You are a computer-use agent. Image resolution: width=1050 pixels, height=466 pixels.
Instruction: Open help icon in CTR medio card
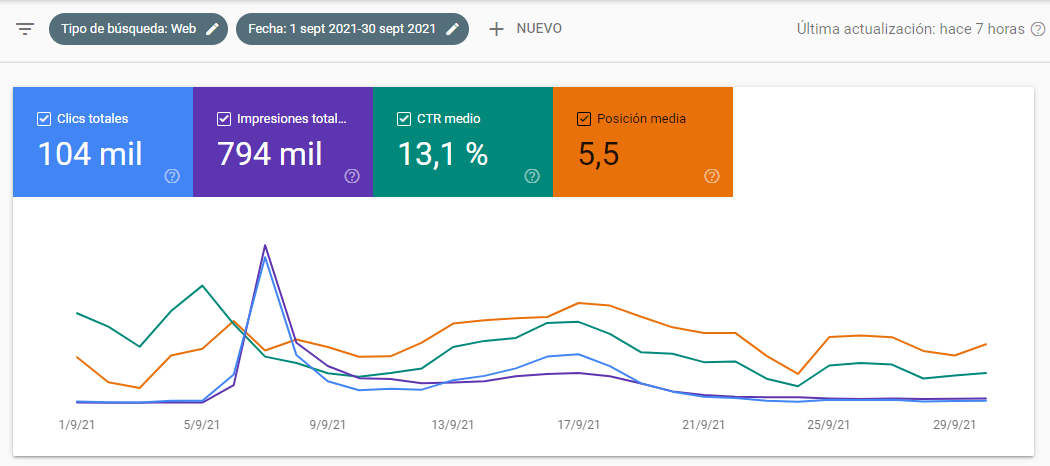coord(532,176)
